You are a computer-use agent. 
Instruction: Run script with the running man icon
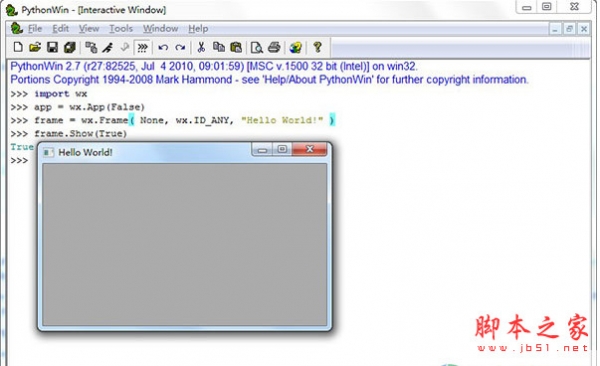108,47
